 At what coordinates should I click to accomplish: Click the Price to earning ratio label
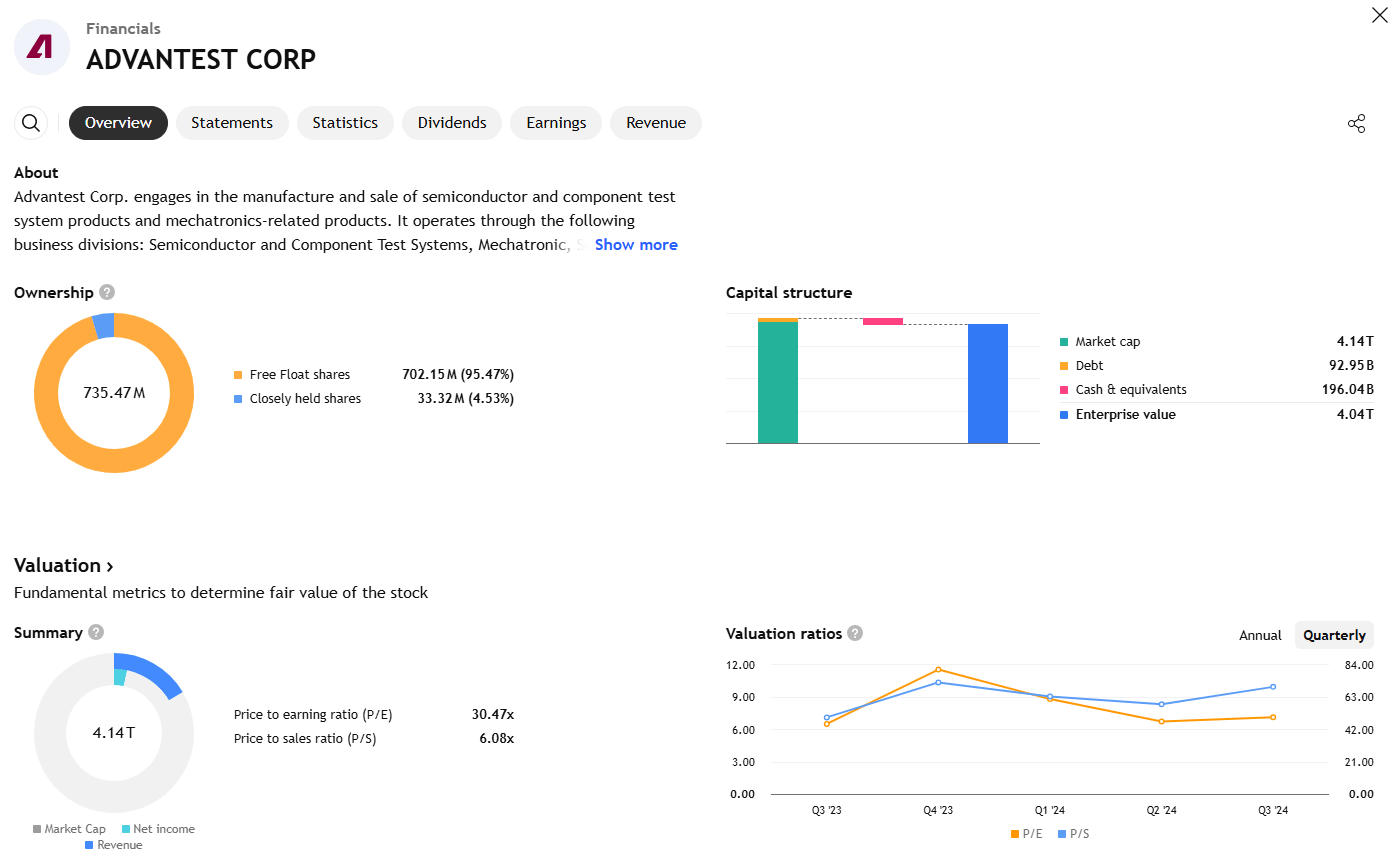click(313, 715)
